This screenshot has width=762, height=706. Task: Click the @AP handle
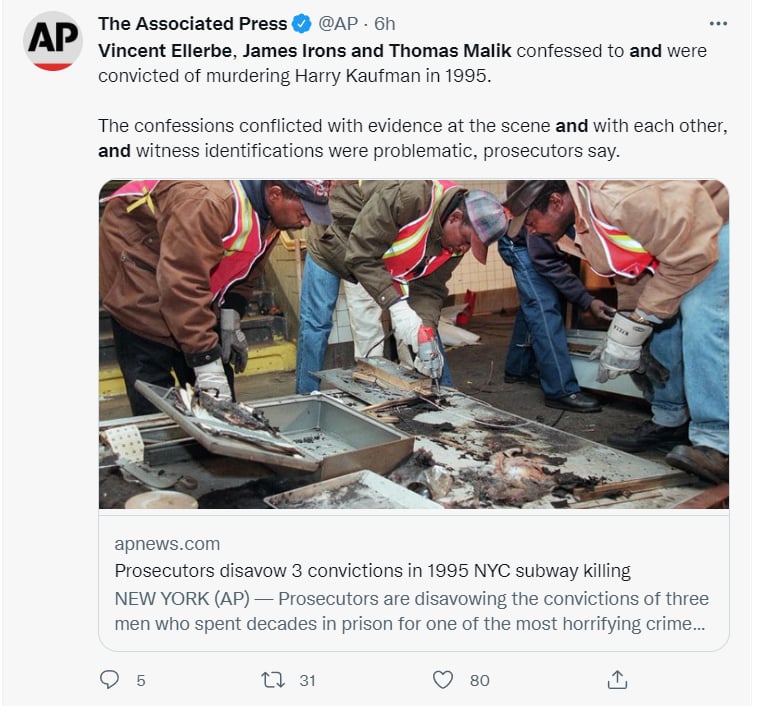(x=338, y=24)
